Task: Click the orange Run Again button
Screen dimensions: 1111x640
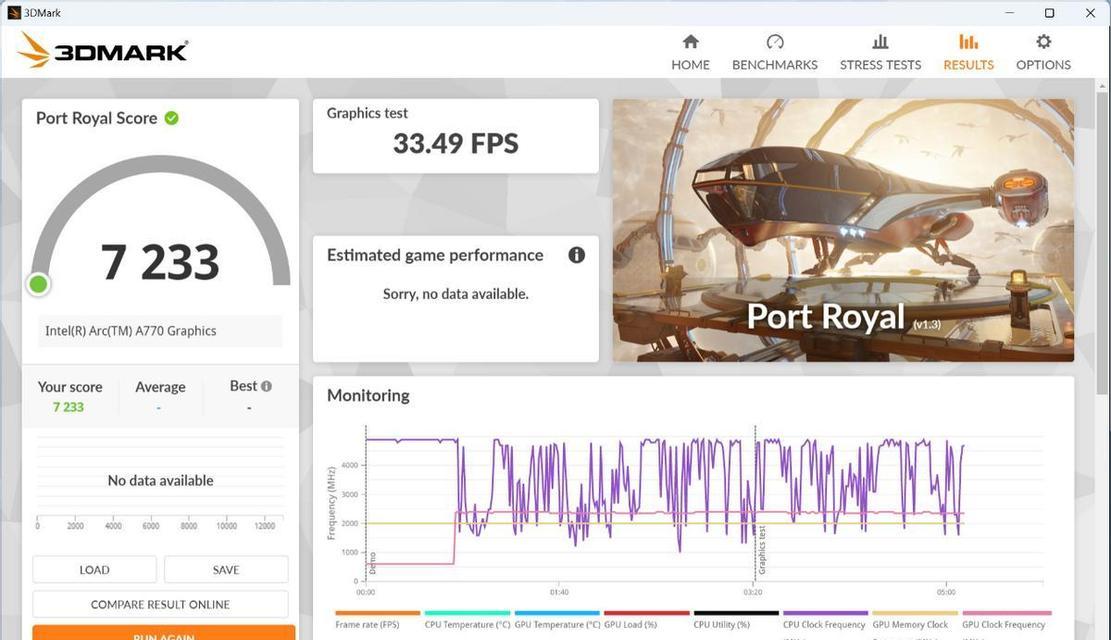Action: pos(164,633)
